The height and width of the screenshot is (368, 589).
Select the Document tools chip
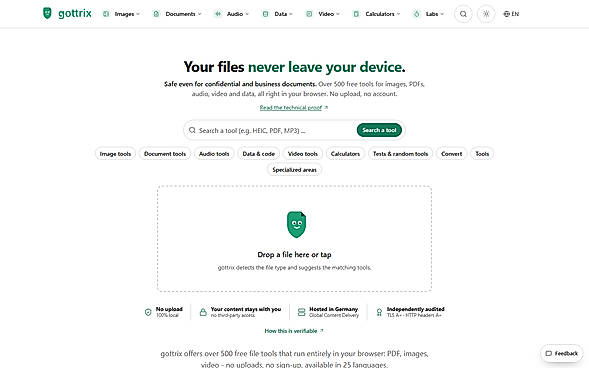(x=165, y=154)
